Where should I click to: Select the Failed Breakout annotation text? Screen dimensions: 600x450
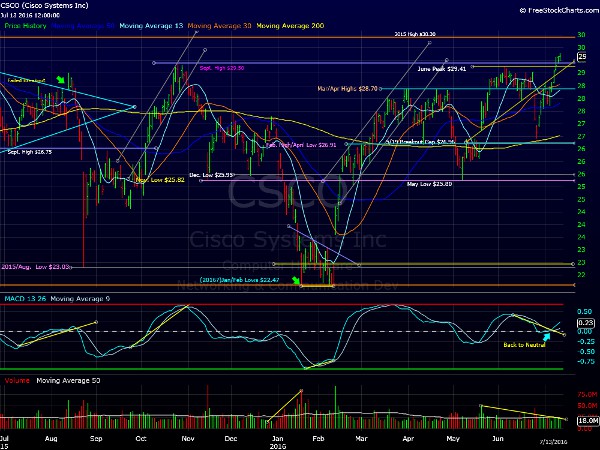pyautogui.click(x=26, y=81)
